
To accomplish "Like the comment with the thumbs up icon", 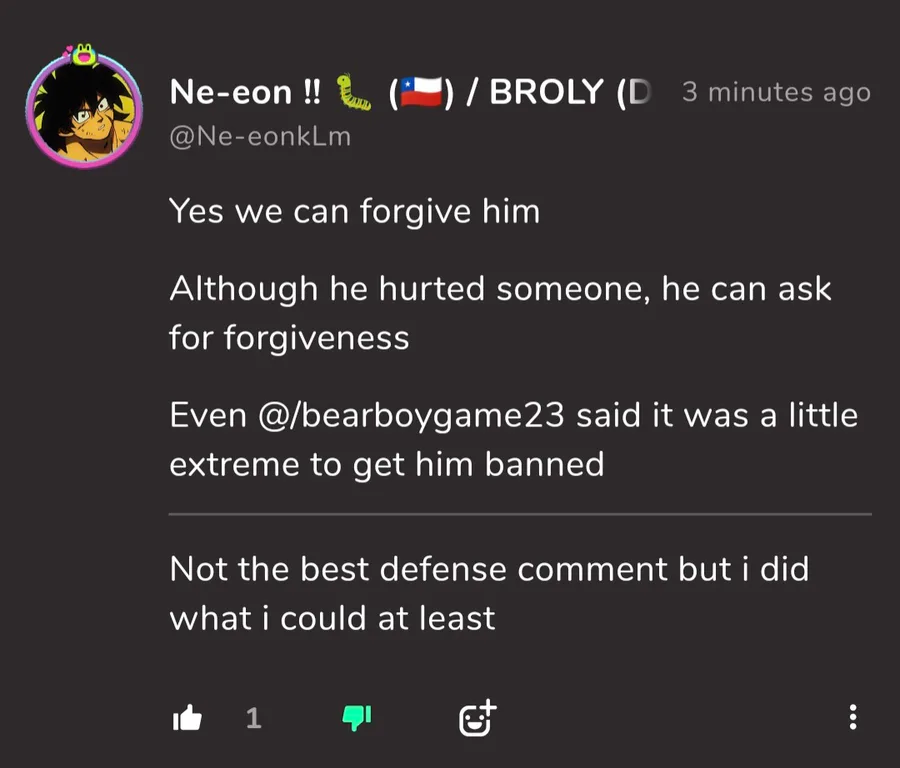I will [x=187, y=717].
